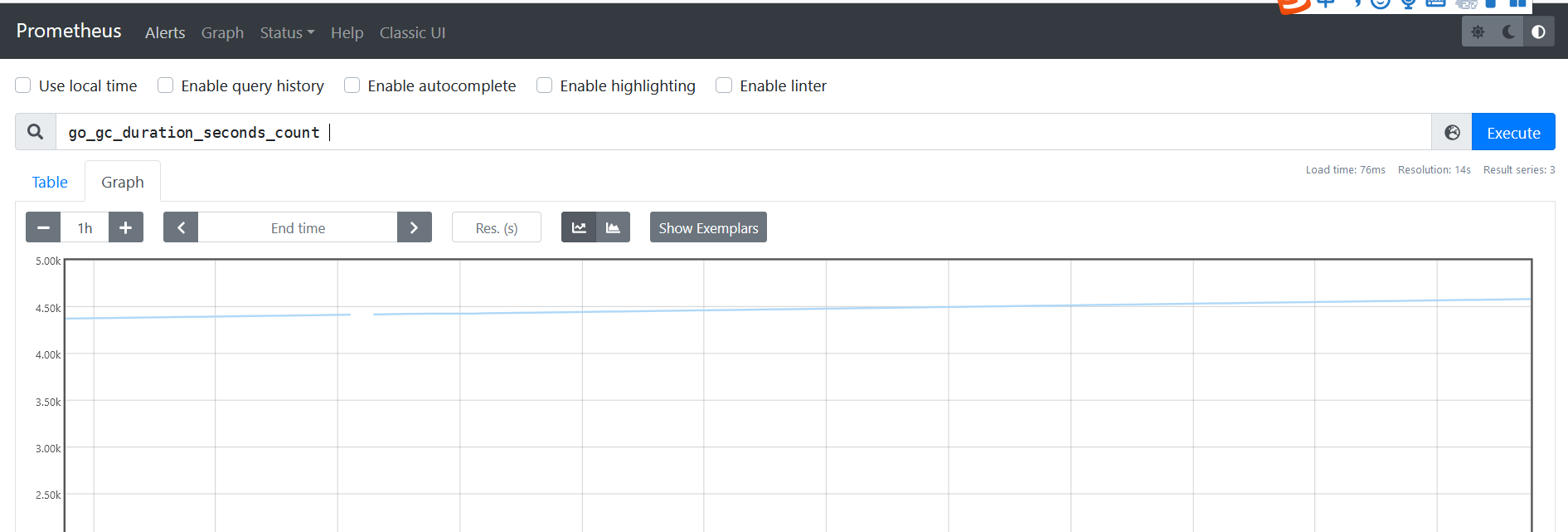
Task: Click the 5.00k y-axis label
Action: pyautogui.click(x=48, y=261)
